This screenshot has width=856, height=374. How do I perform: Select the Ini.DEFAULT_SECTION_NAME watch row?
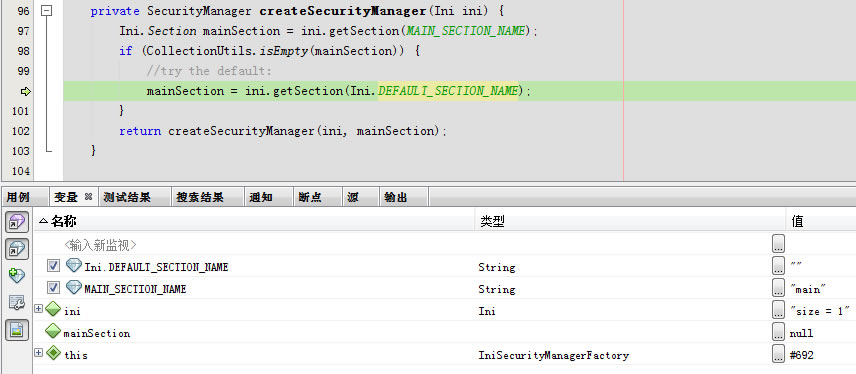click(444, 266)
